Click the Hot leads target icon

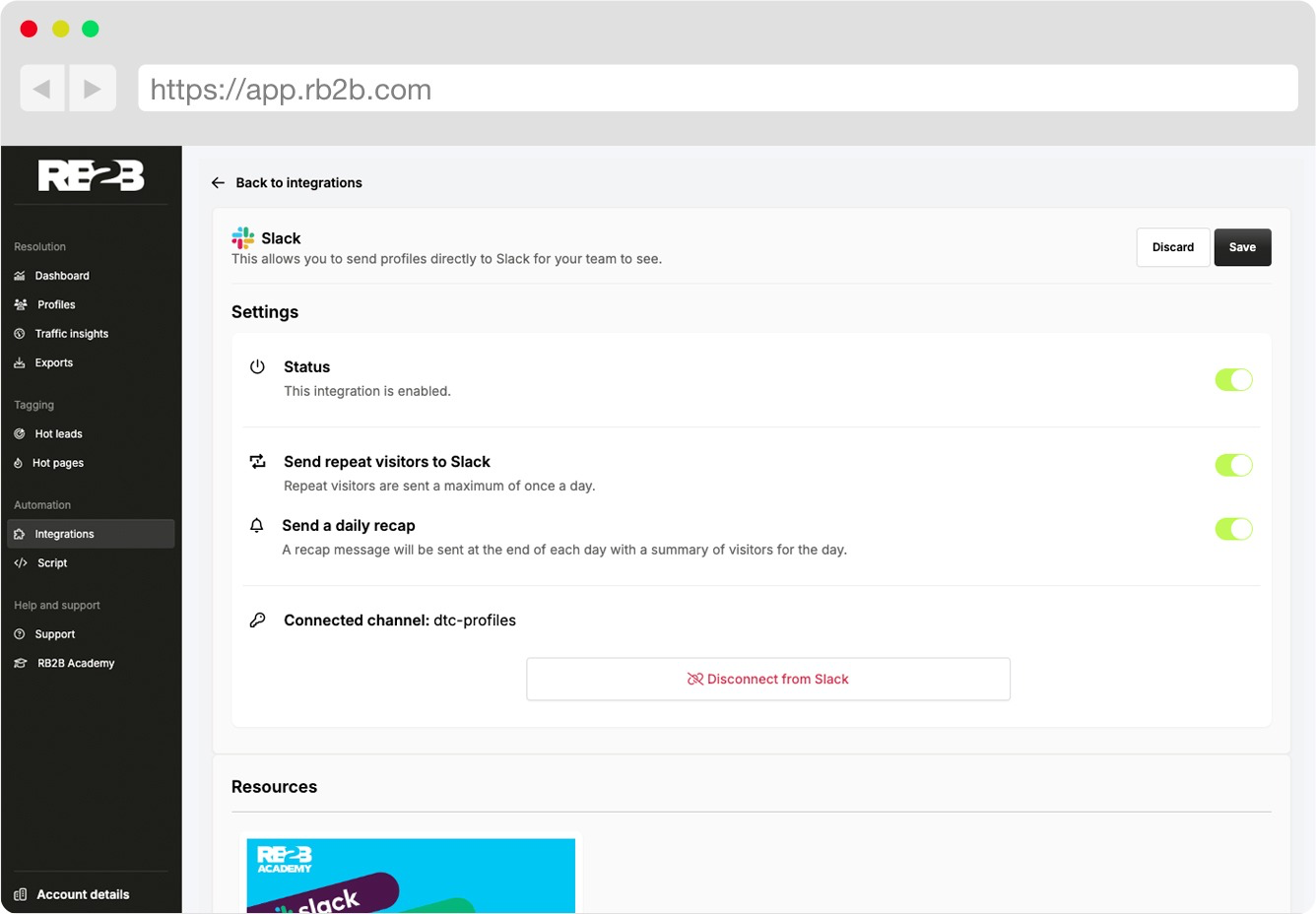click(20, 433)
